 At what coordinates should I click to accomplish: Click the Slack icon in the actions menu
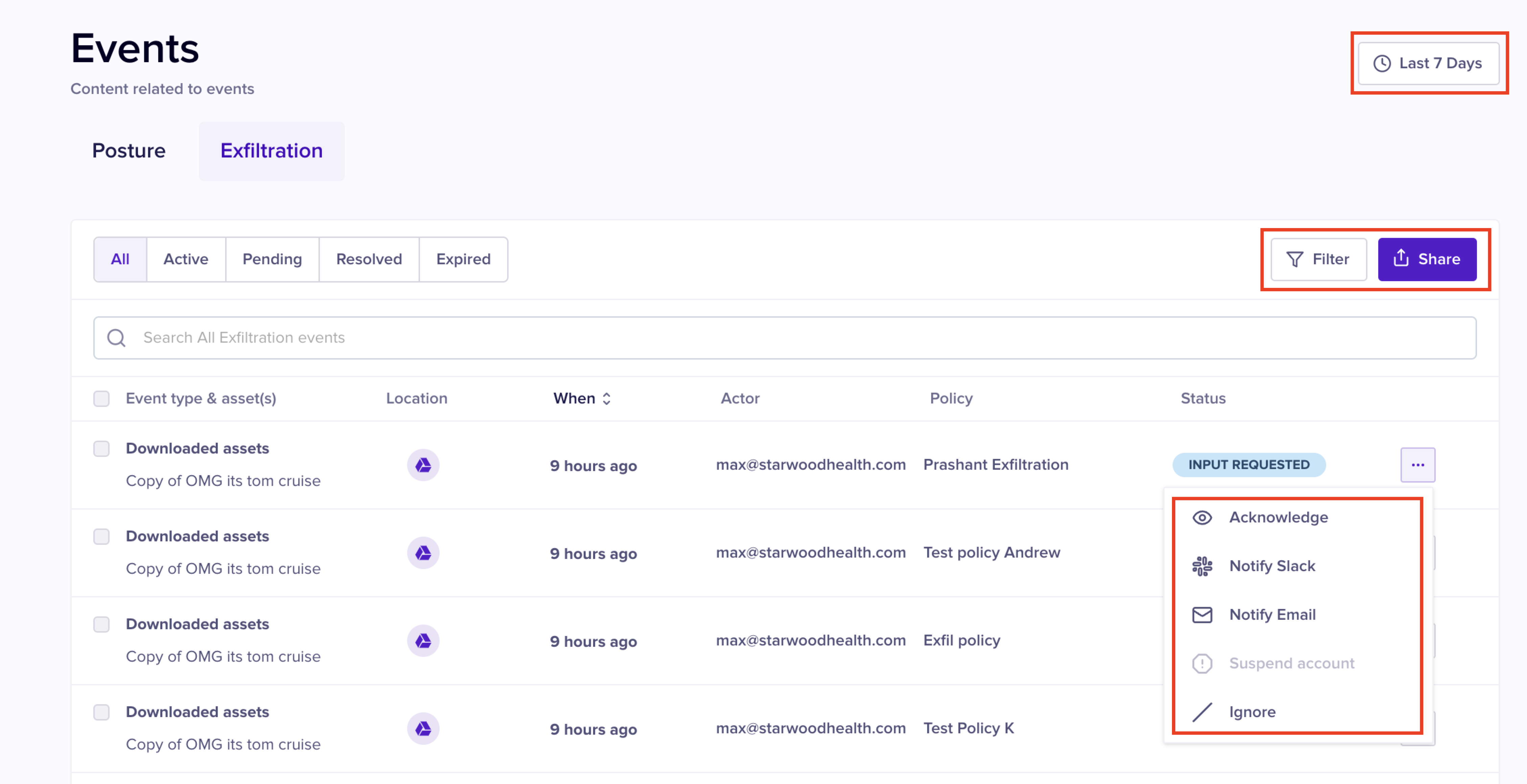[x=1202, y=566]
